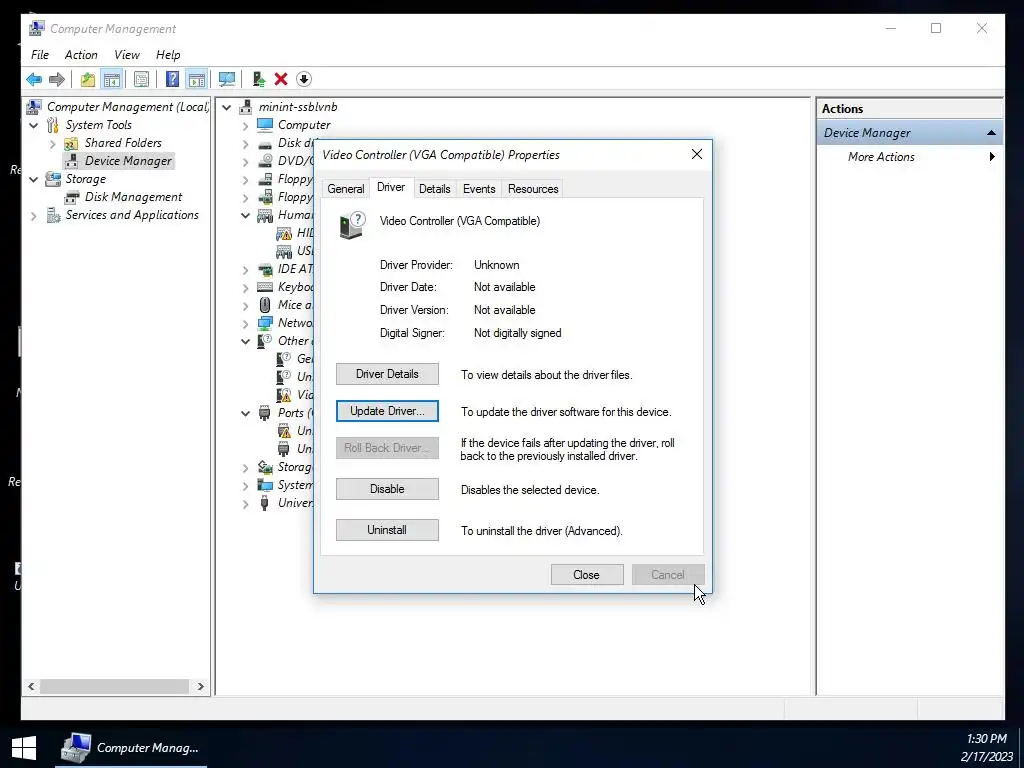Expand the Network adapters category
1024x768 pixels.
246,324
